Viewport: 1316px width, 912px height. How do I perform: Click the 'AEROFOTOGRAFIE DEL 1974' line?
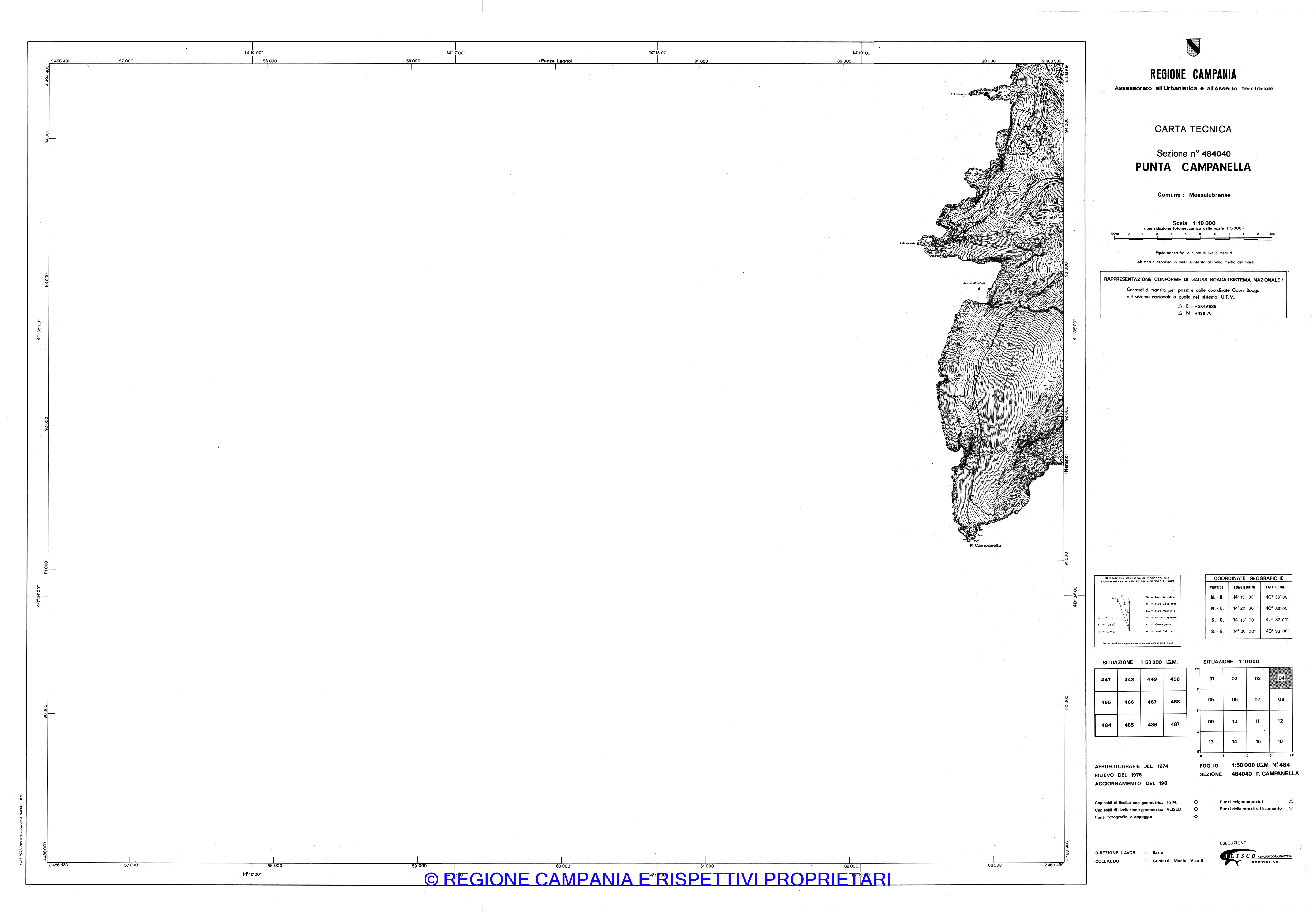[x=1131, y=766]
